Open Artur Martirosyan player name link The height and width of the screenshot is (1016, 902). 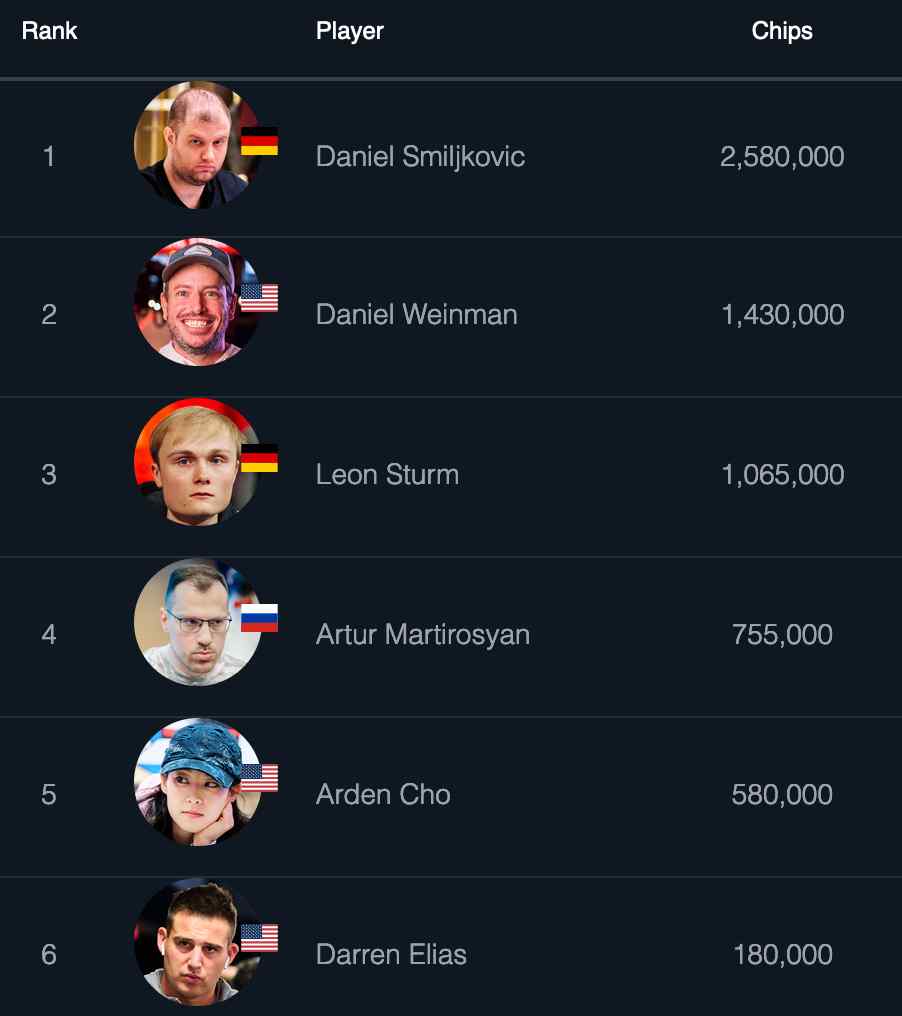click(422, 634)
